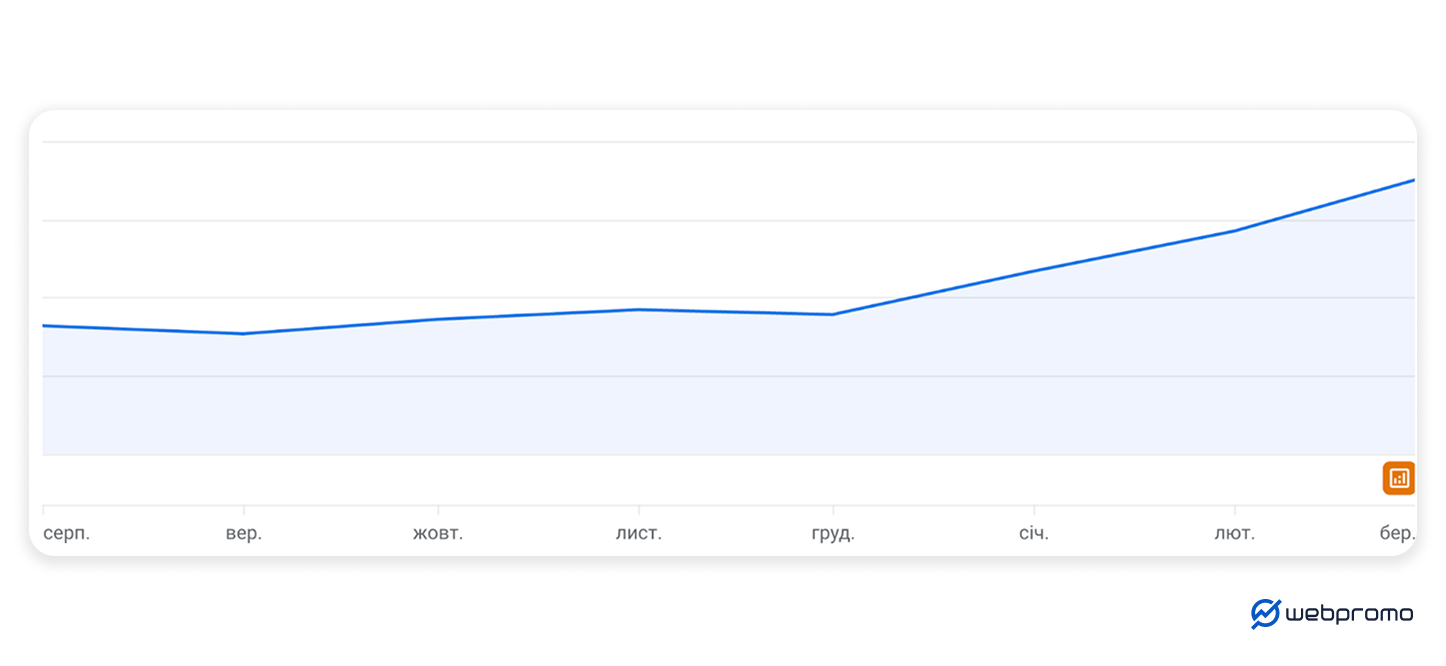Select the вер. month label

(244, 533)
